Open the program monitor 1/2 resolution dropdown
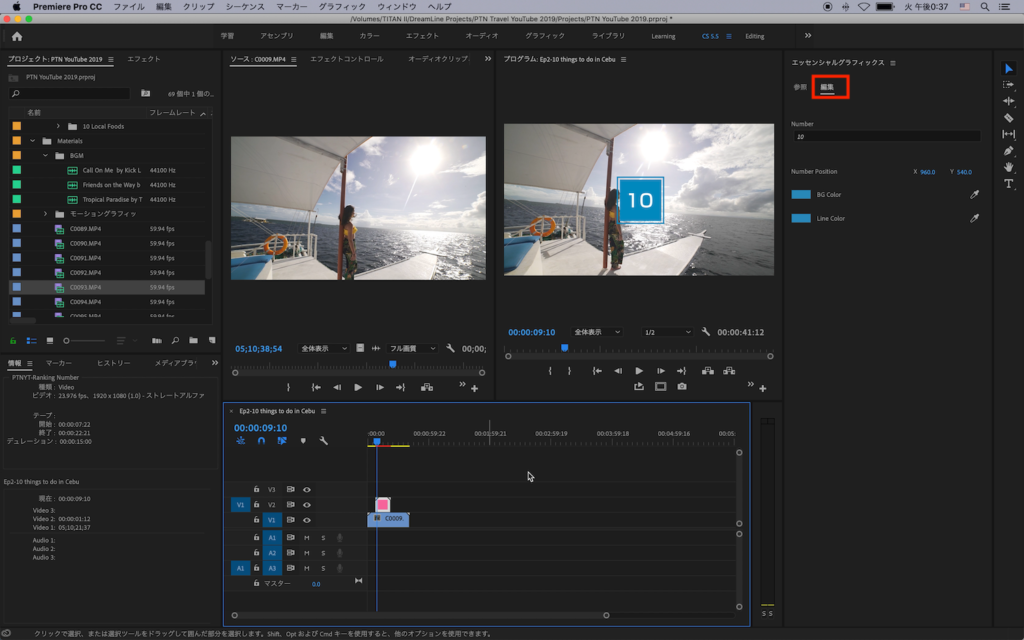Image resolution: width=1024 pixels, height=640 pixels. [x=667, y=332]
